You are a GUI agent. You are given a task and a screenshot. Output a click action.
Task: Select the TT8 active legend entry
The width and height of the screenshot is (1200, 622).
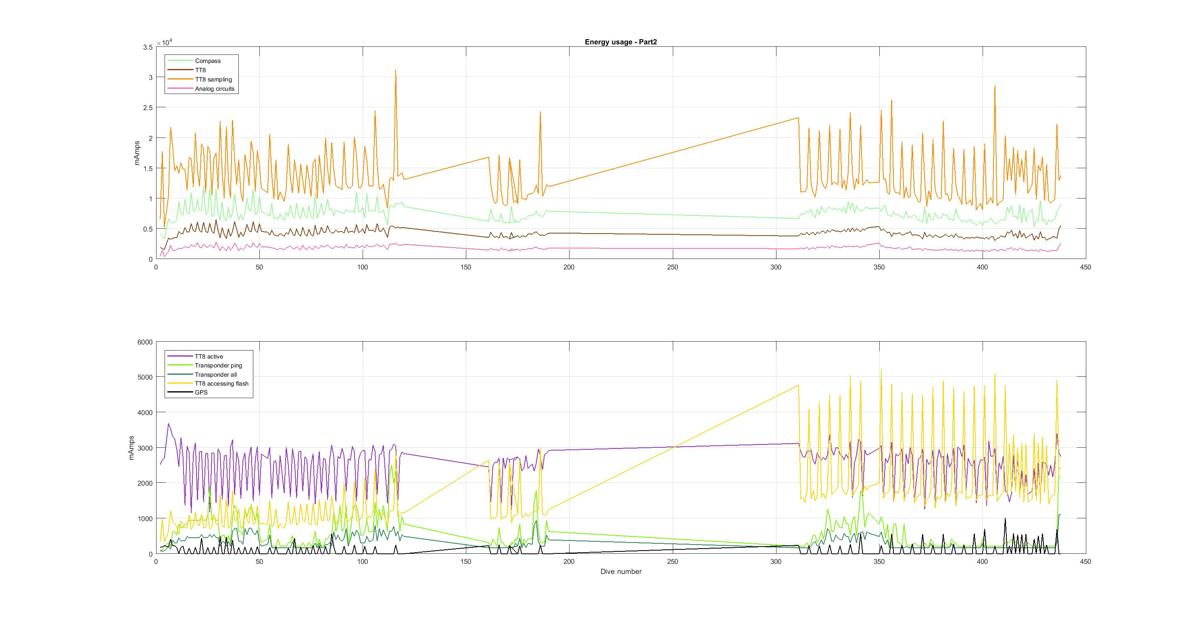coord(210,356)
